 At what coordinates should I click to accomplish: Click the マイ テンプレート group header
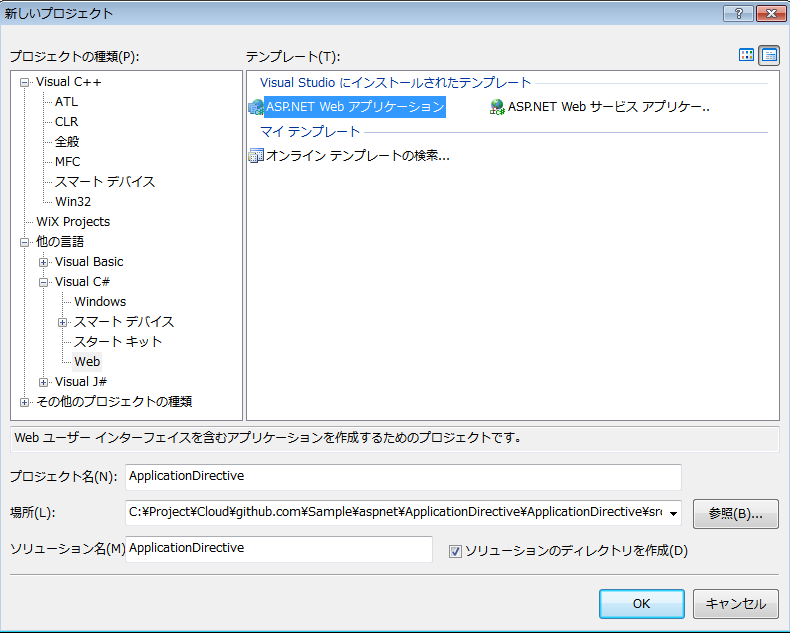310,132
